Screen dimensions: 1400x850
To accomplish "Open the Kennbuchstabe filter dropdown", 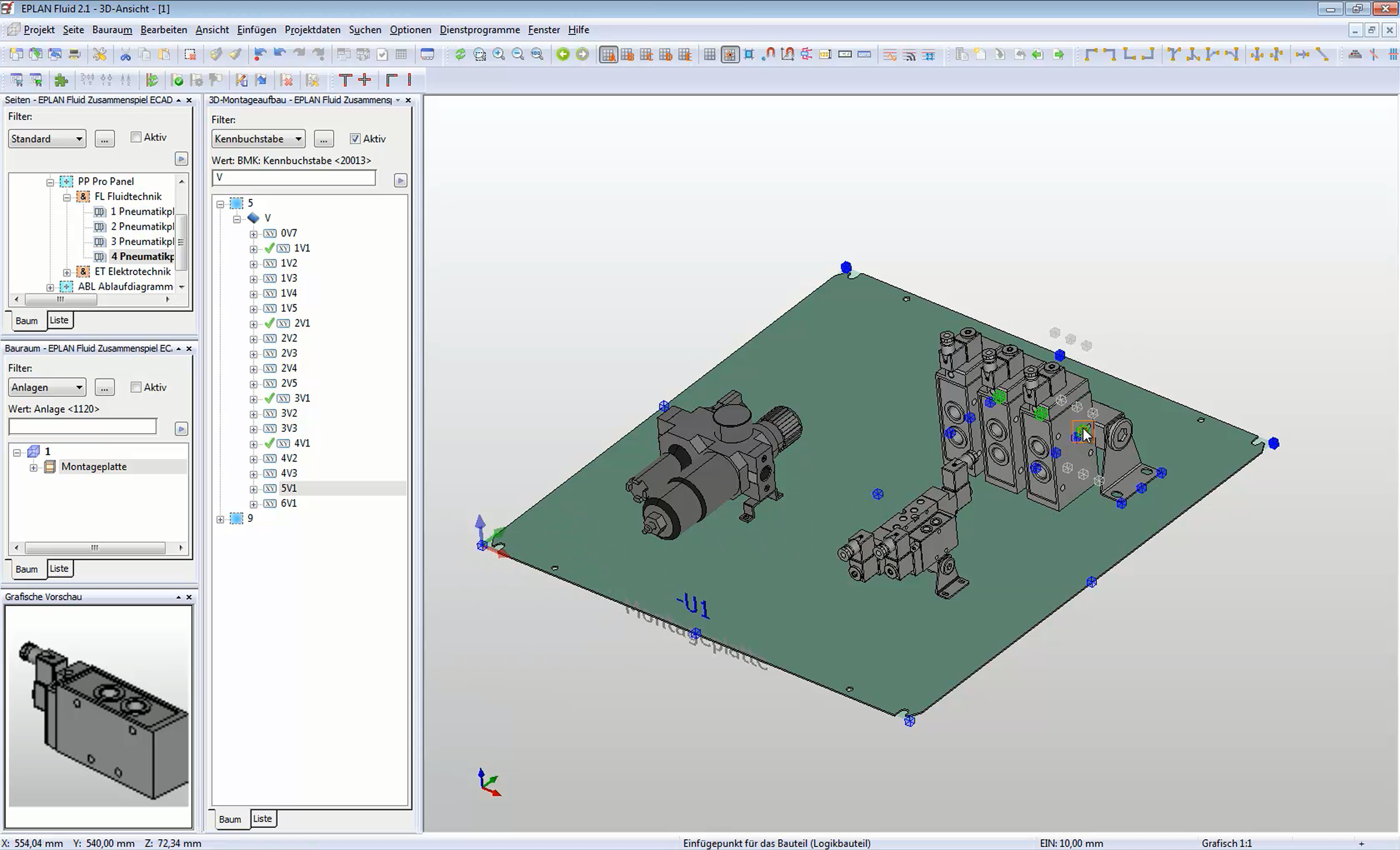I will tap(298, 139).
